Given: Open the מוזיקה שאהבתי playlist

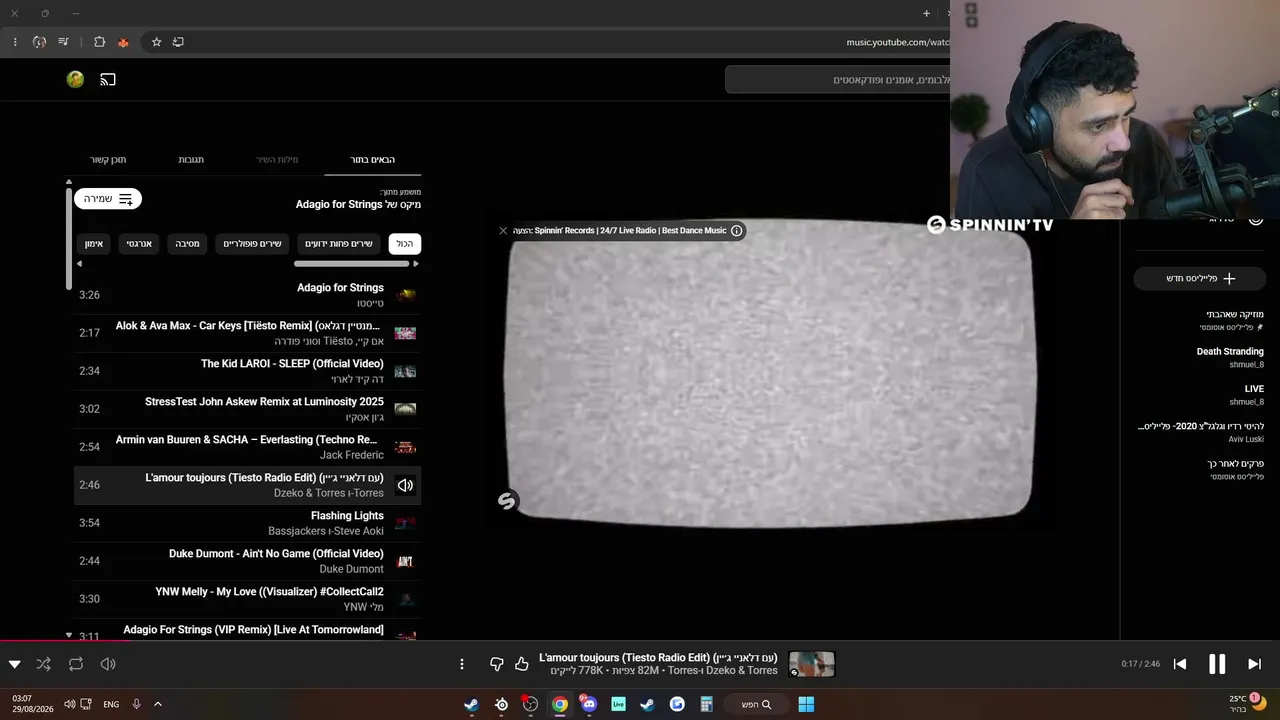Looking at the screenshot, I should [x=1201, y=320].
